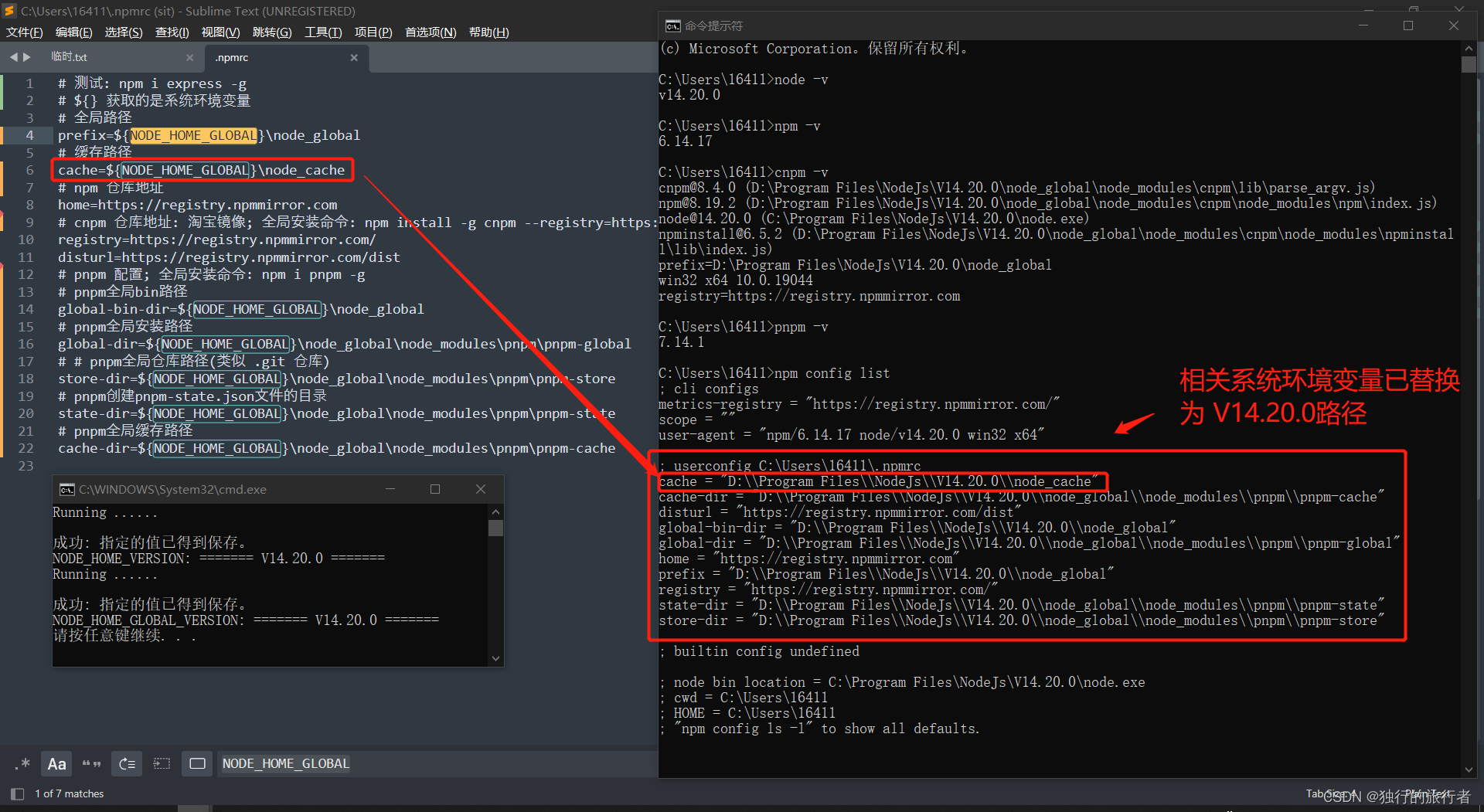Close the 临时.txt tab
The image size is (1484, 812).
coord(190,57)
